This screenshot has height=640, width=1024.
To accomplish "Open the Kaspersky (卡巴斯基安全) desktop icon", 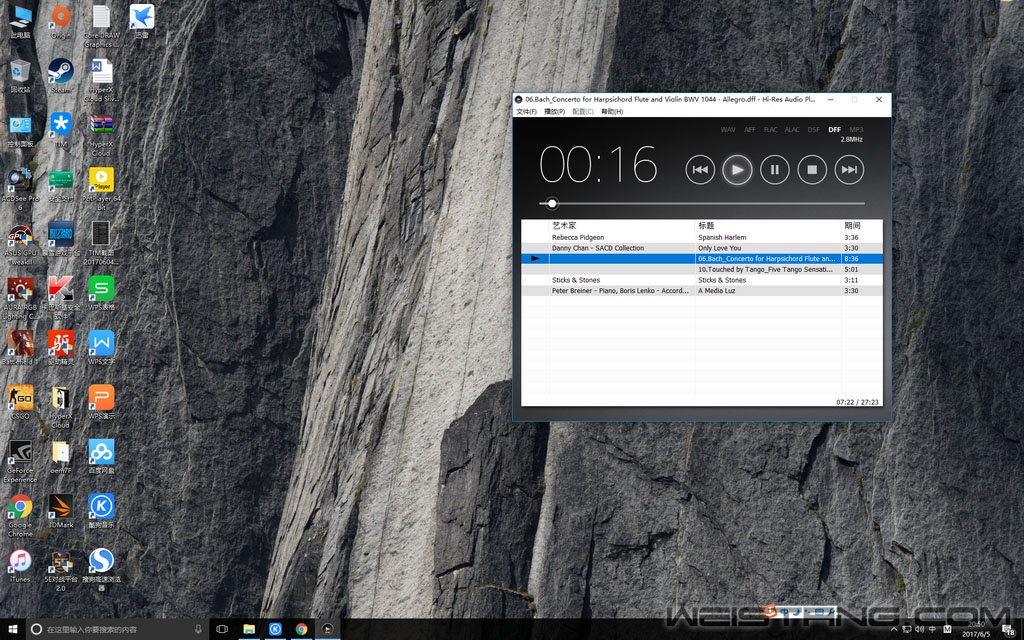I will tap(61, 297).
